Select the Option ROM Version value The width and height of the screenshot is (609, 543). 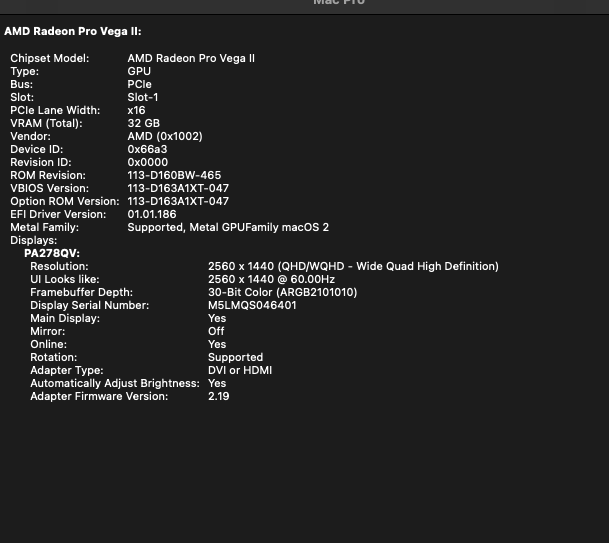pyautogui.click(x=178, y=202)
